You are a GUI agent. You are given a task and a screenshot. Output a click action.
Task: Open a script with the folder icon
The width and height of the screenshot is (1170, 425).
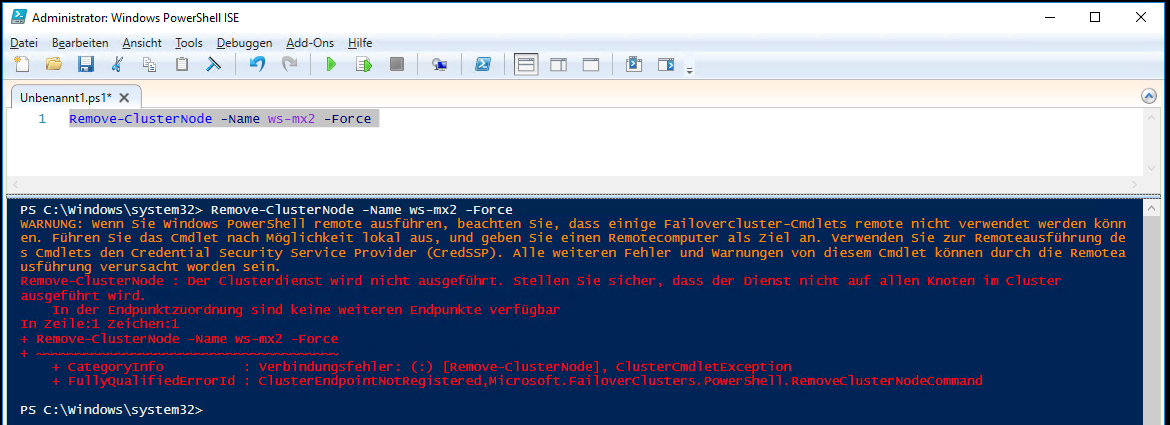[54, 64]
